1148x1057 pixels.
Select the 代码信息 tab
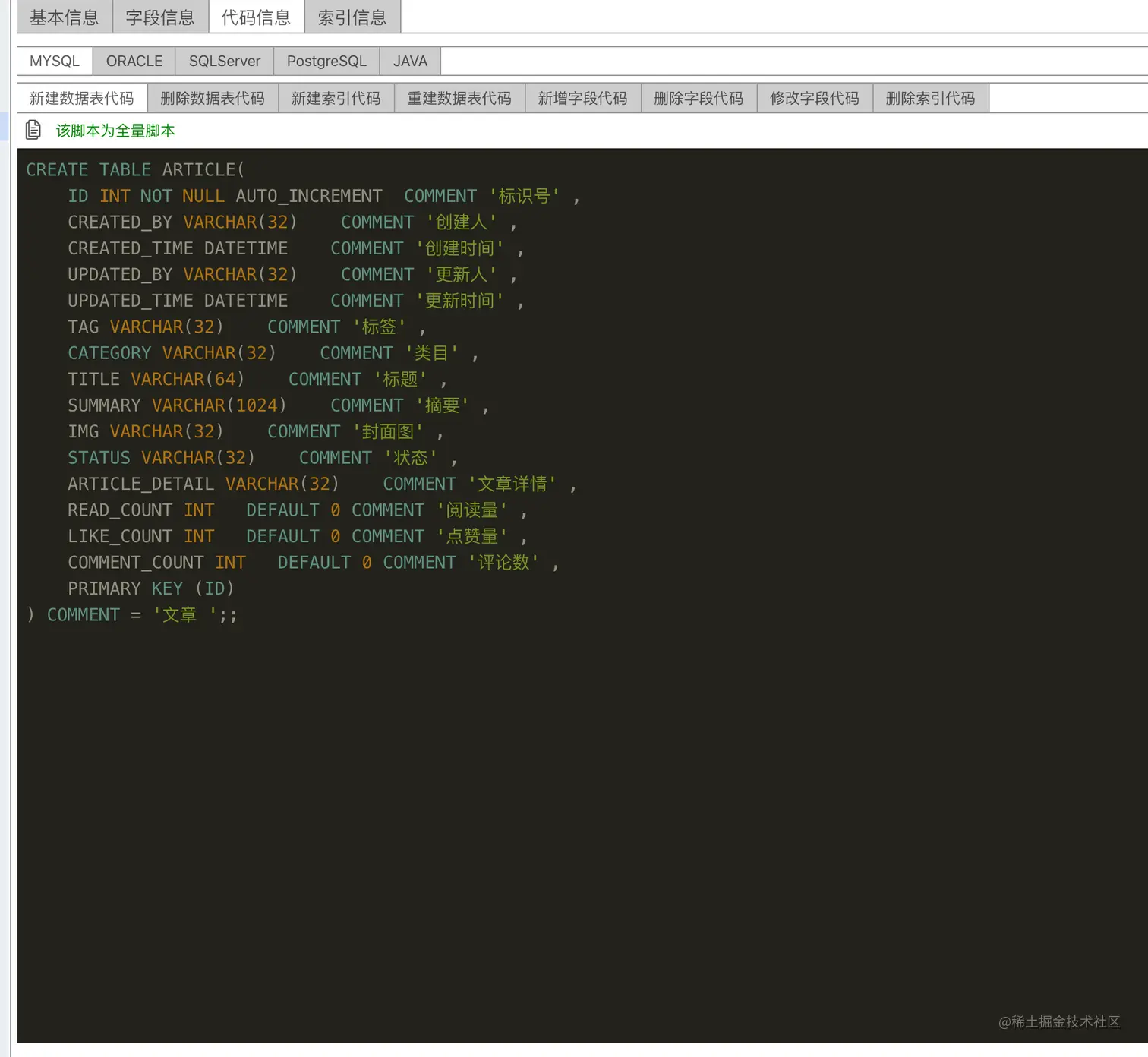pos(256,17)
